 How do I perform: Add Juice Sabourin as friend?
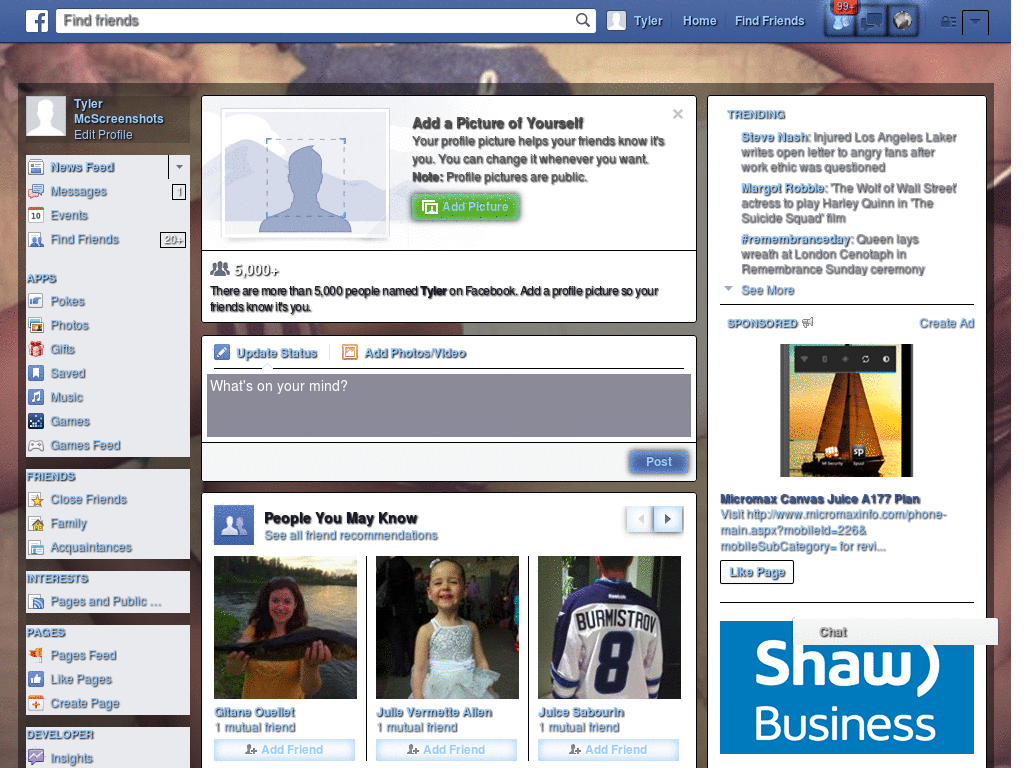[608, 750]
